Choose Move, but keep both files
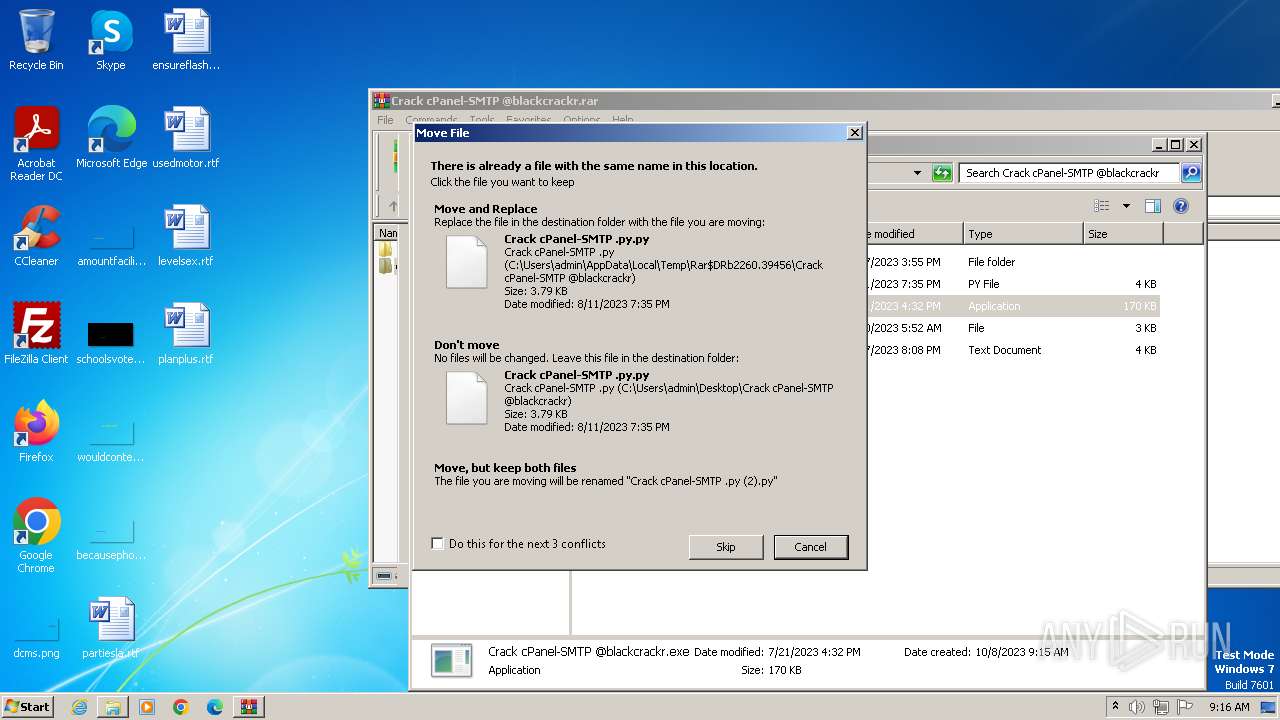Screen dimensions: 1280x720 tap(638, 474)
